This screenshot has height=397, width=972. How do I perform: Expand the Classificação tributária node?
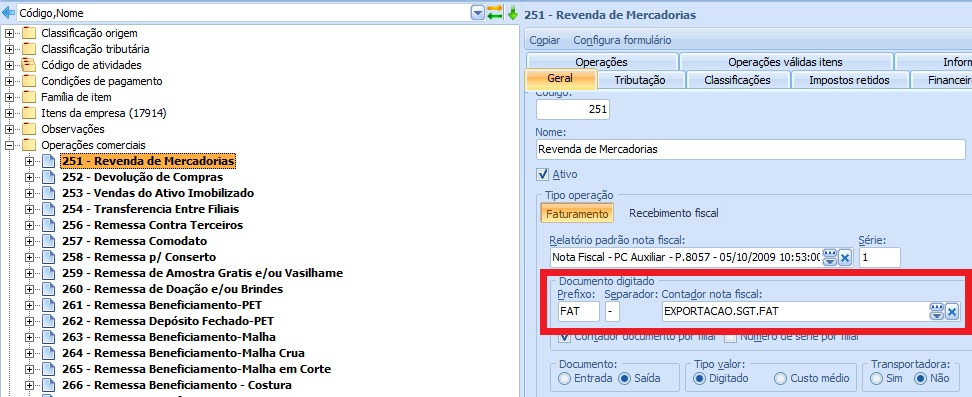pyautogui.click(x=9, y=50)
